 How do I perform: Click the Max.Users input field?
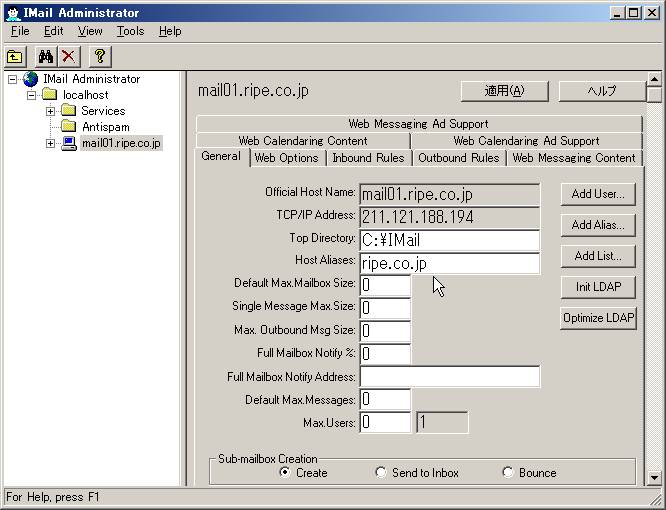[385, 423]
